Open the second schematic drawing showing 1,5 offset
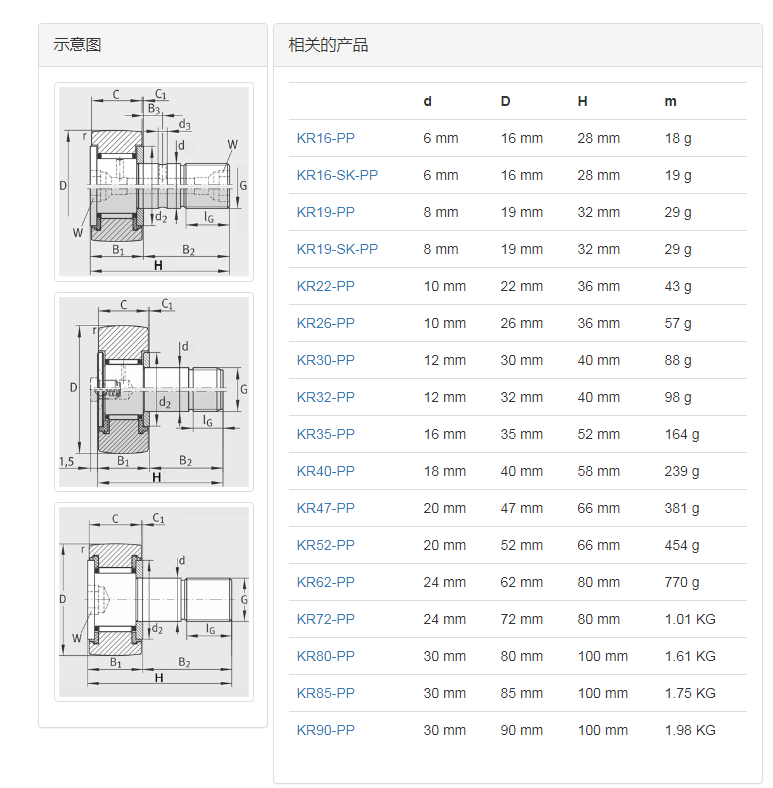The width and height of the screenshot is (773, 788). click(x=153, y=391)
